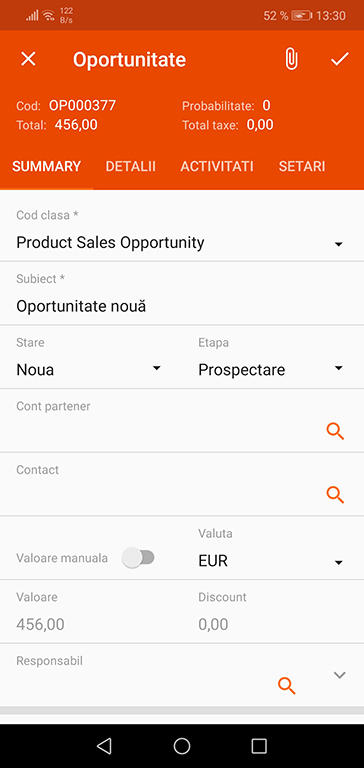Switch to the DETALII tab
364x768 pixels.
130,166
